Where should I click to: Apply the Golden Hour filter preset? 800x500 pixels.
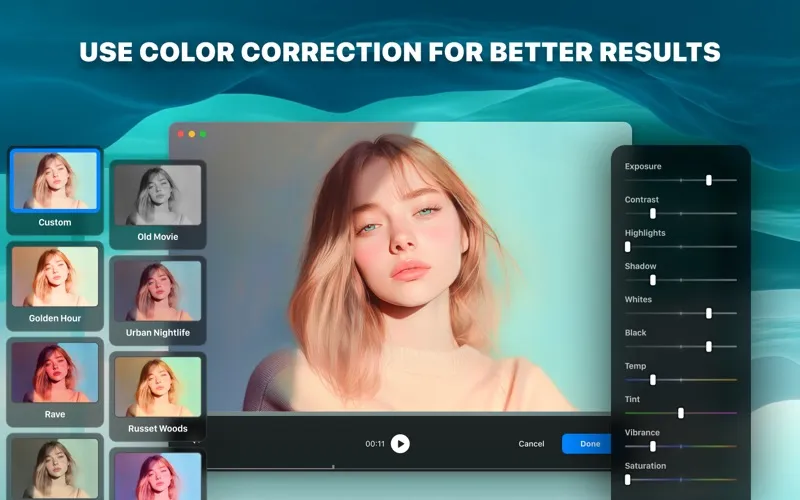[x=55, y=286]
